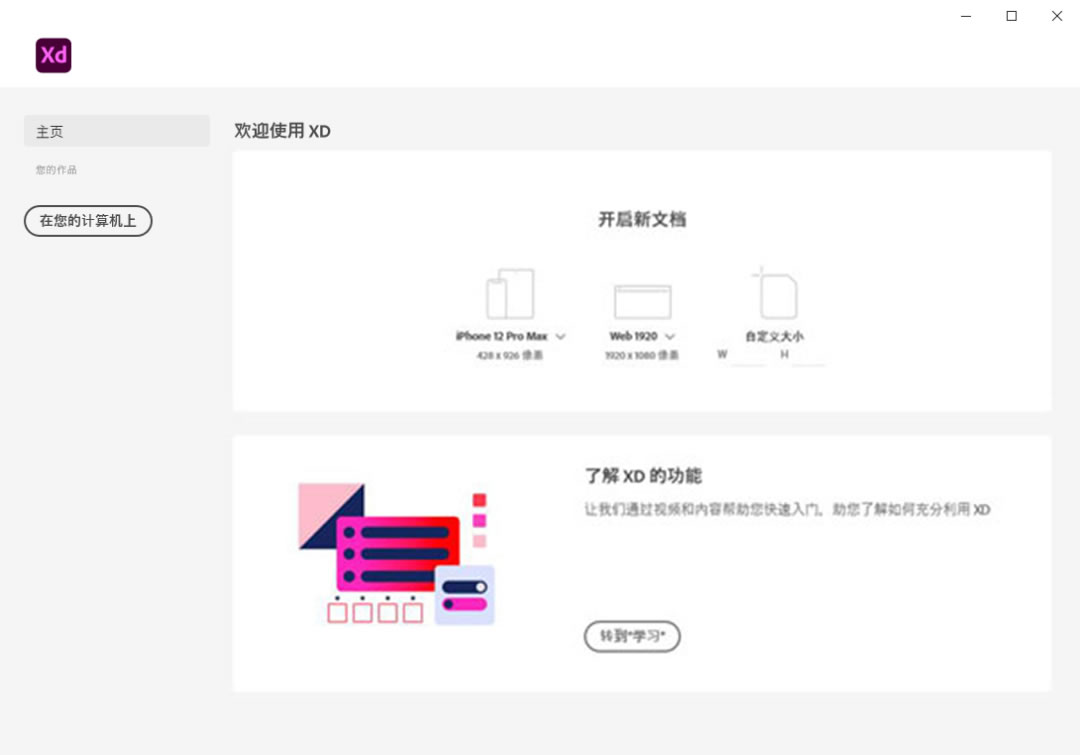
Task: Click the 欢迎使用 XD title text
Action: coord(282,131)
